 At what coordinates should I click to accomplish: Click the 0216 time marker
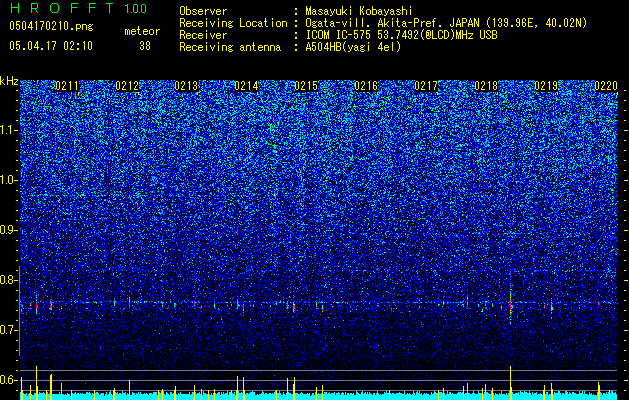click(366, 86)
